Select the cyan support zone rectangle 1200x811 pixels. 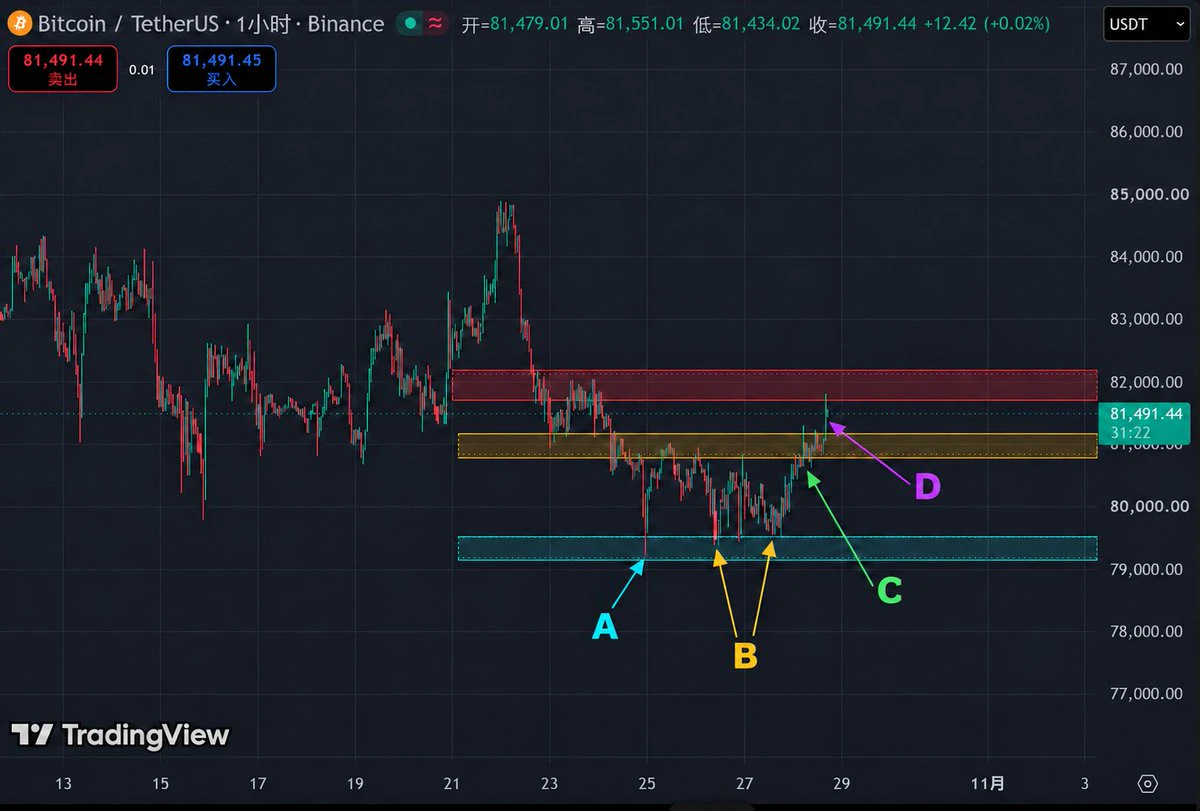[777, 548]
